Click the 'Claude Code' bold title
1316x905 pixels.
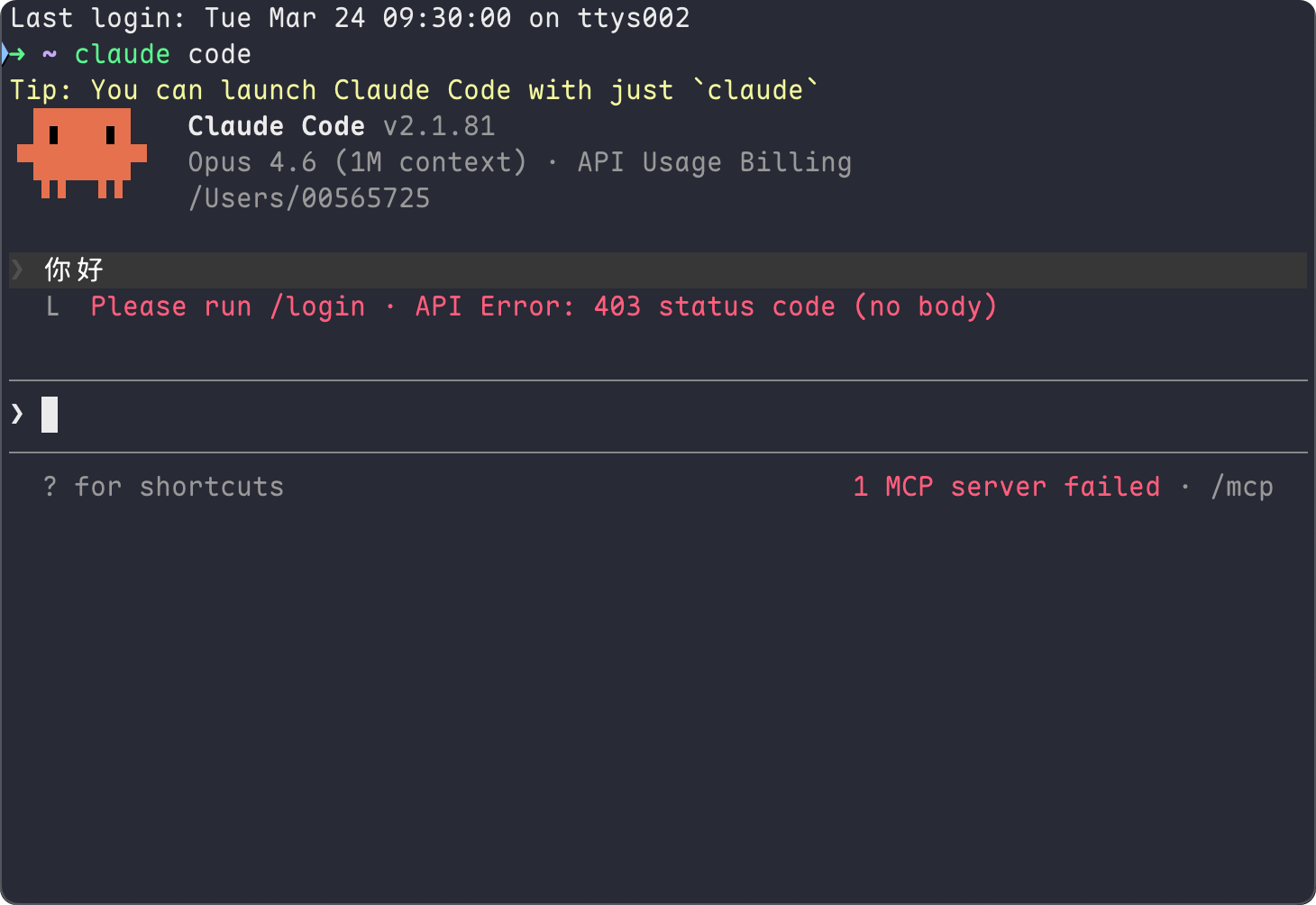(277, 126)
